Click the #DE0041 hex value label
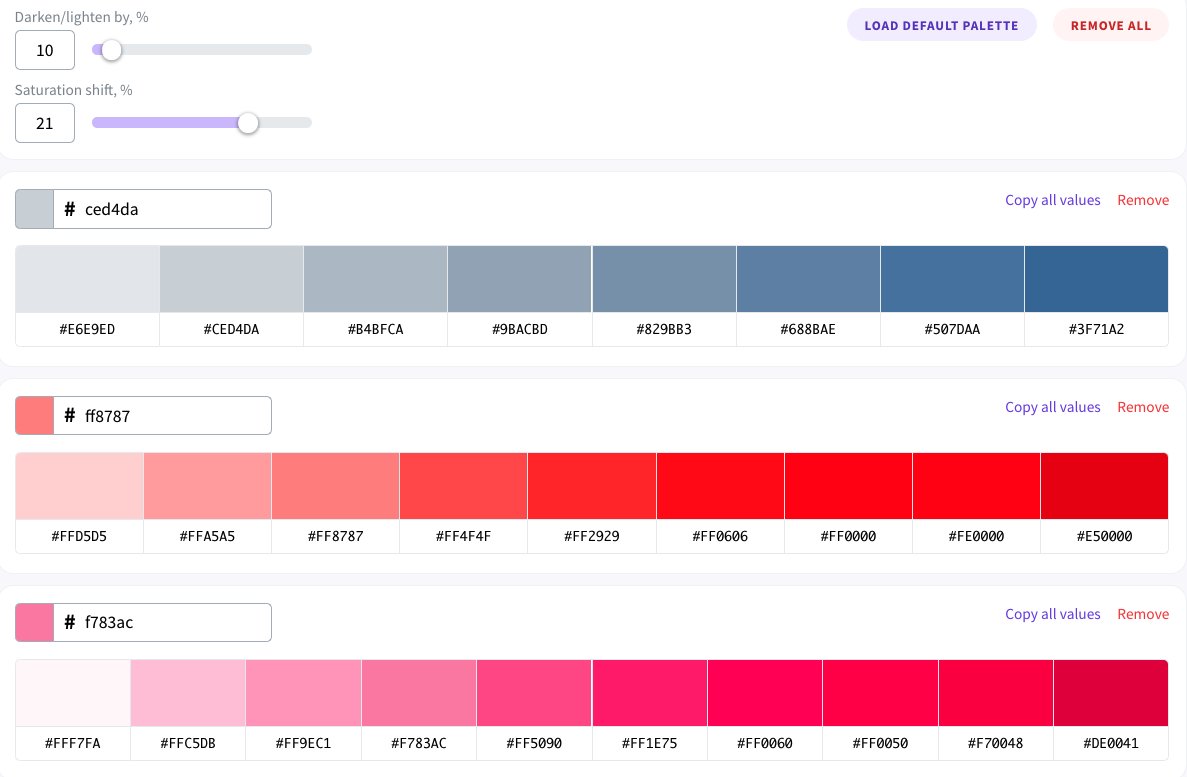The height and width of the screenshot is (777, 1187). [1111, 743]
